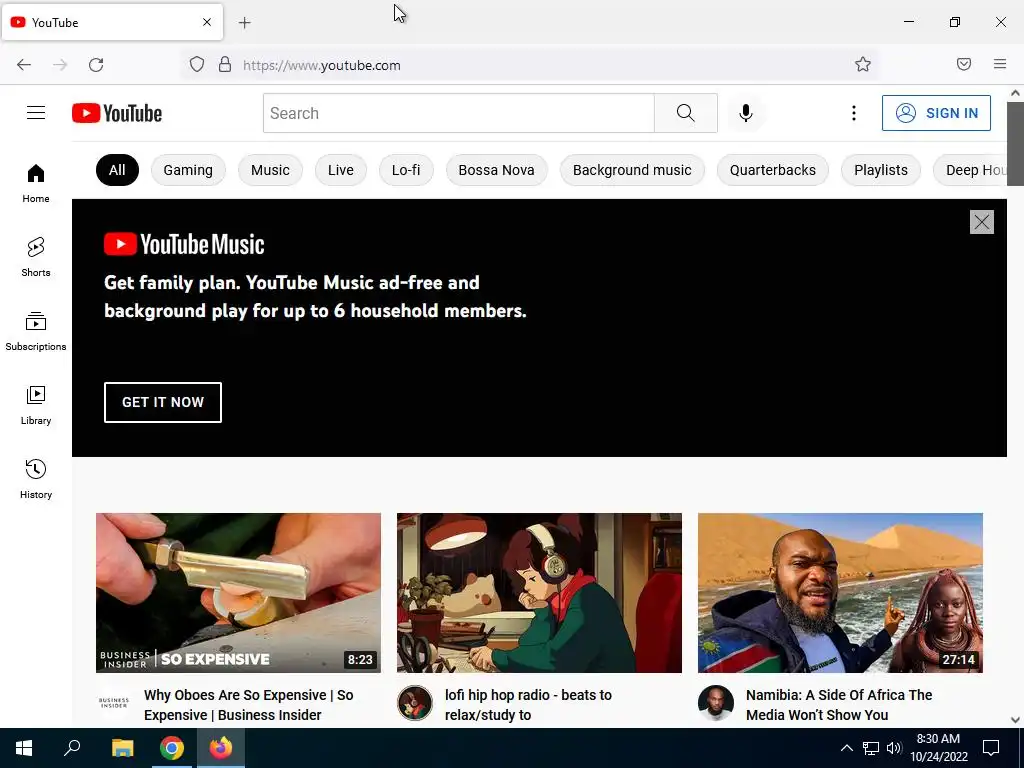Screen dimensions: 1024x768
Task: Open the YouTube guide hamburger menu
Action: click(36, 113)
